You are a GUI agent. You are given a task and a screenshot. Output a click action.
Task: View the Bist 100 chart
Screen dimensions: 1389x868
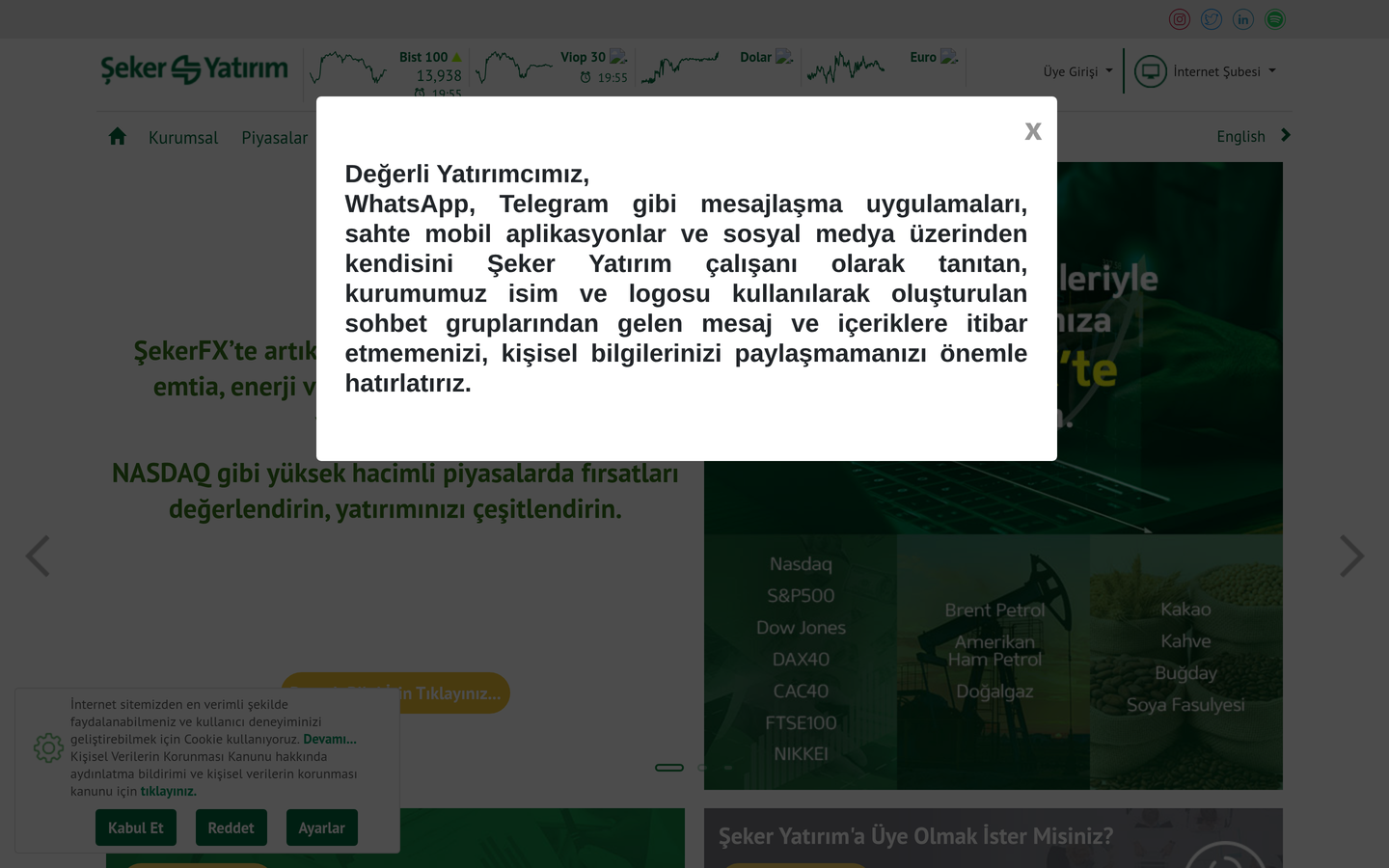[348, 68]
